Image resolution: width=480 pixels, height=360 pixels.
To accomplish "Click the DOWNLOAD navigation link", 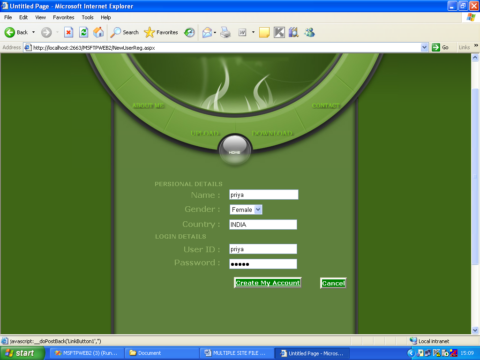I will click(x=273, y=133).
